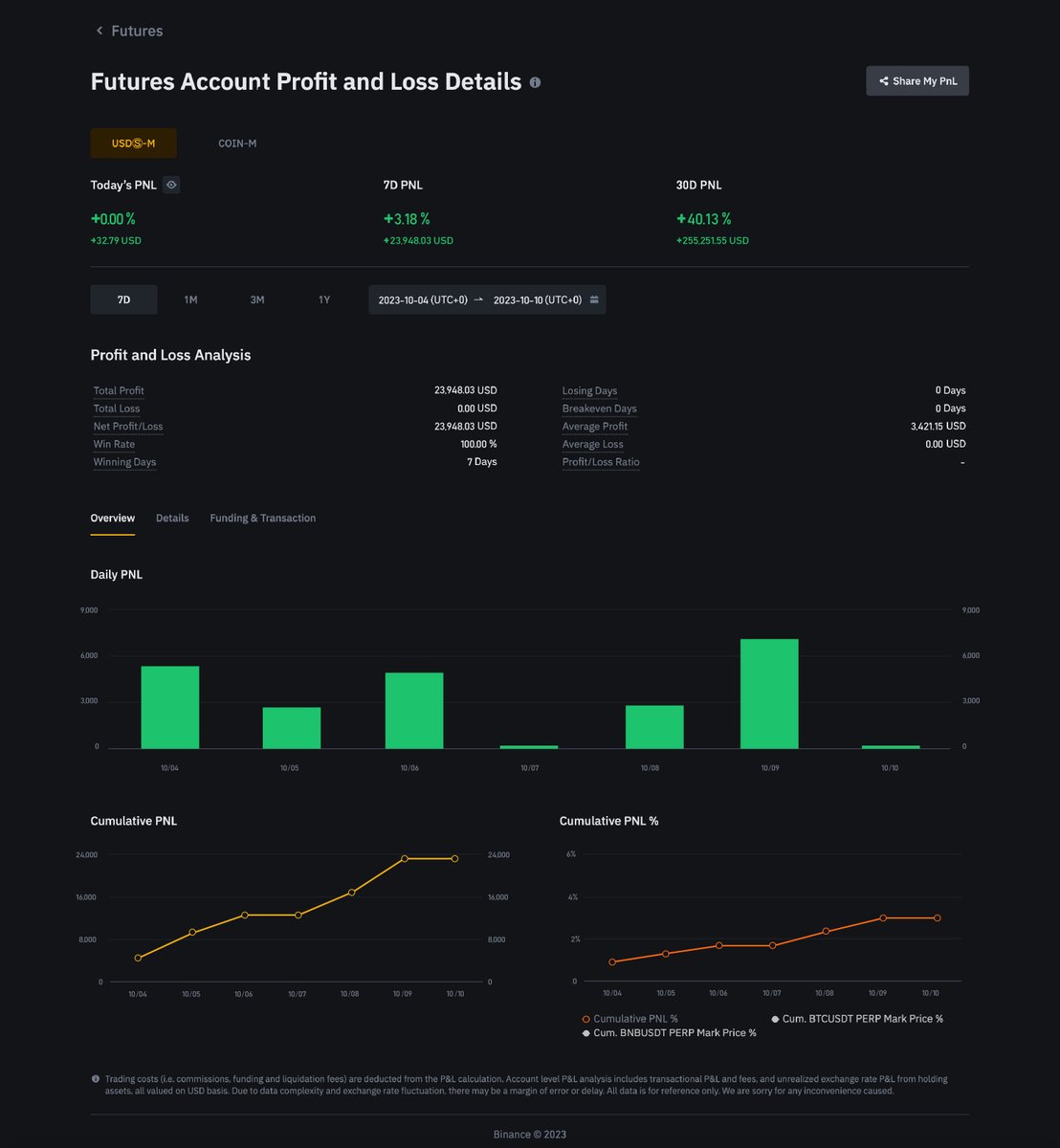
Task: Click the 7D PNL +3.18 % value
Action: (x=407, y=219)
